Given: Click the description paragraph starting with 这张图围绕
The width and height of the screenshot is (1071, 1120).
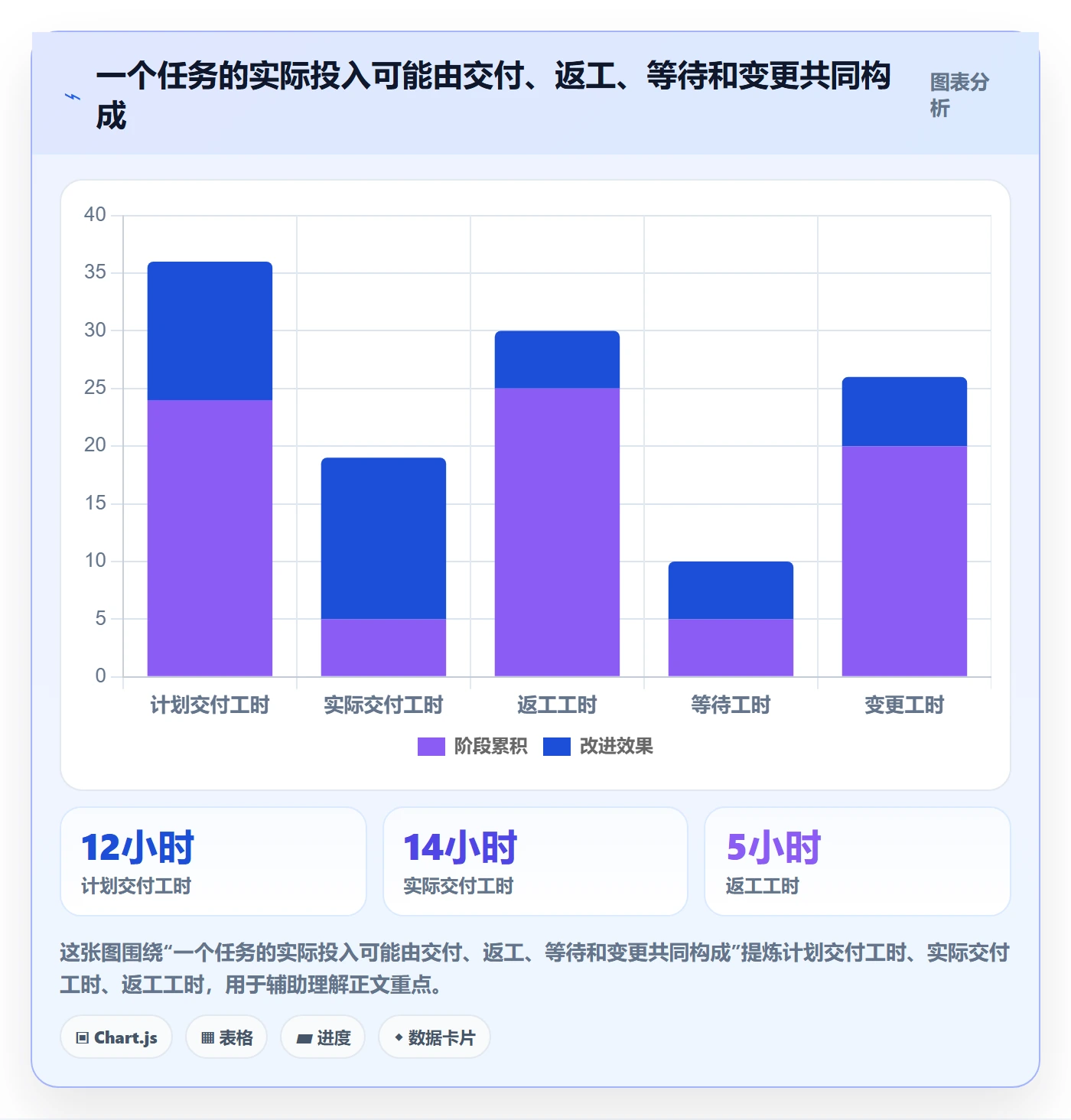Looking at the screenshot, I should pyautogui.click(x=535, y=968).
